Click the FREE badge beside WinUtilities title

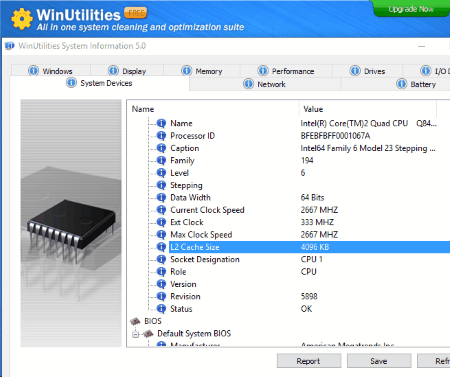(x=136, y=13)
